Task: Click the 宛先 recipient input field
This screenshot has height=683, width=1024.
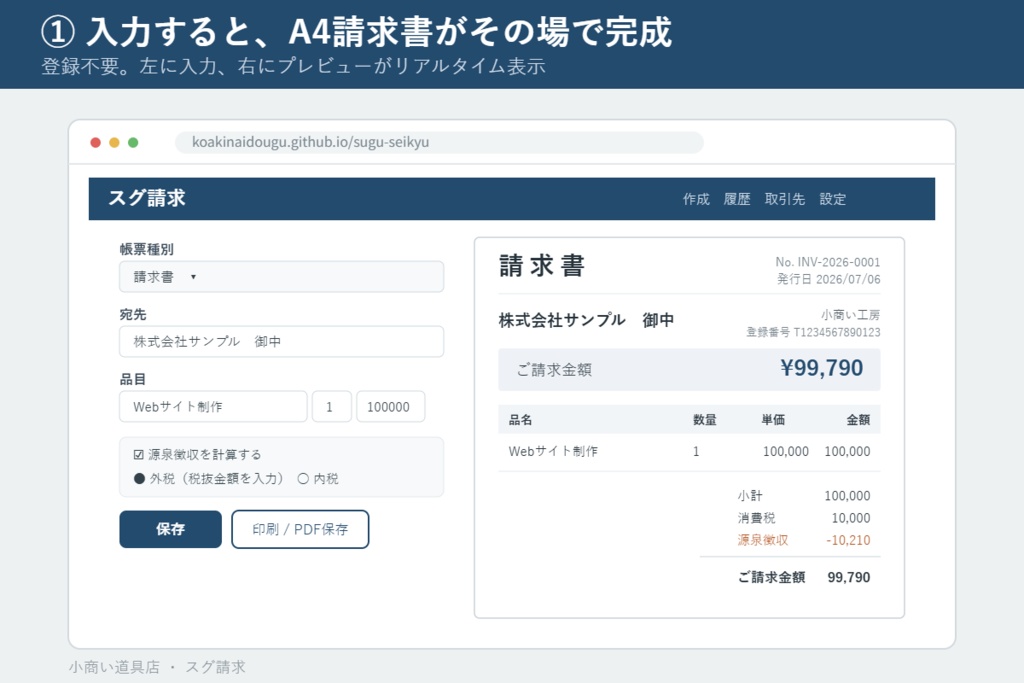Action: coord(281,342)
